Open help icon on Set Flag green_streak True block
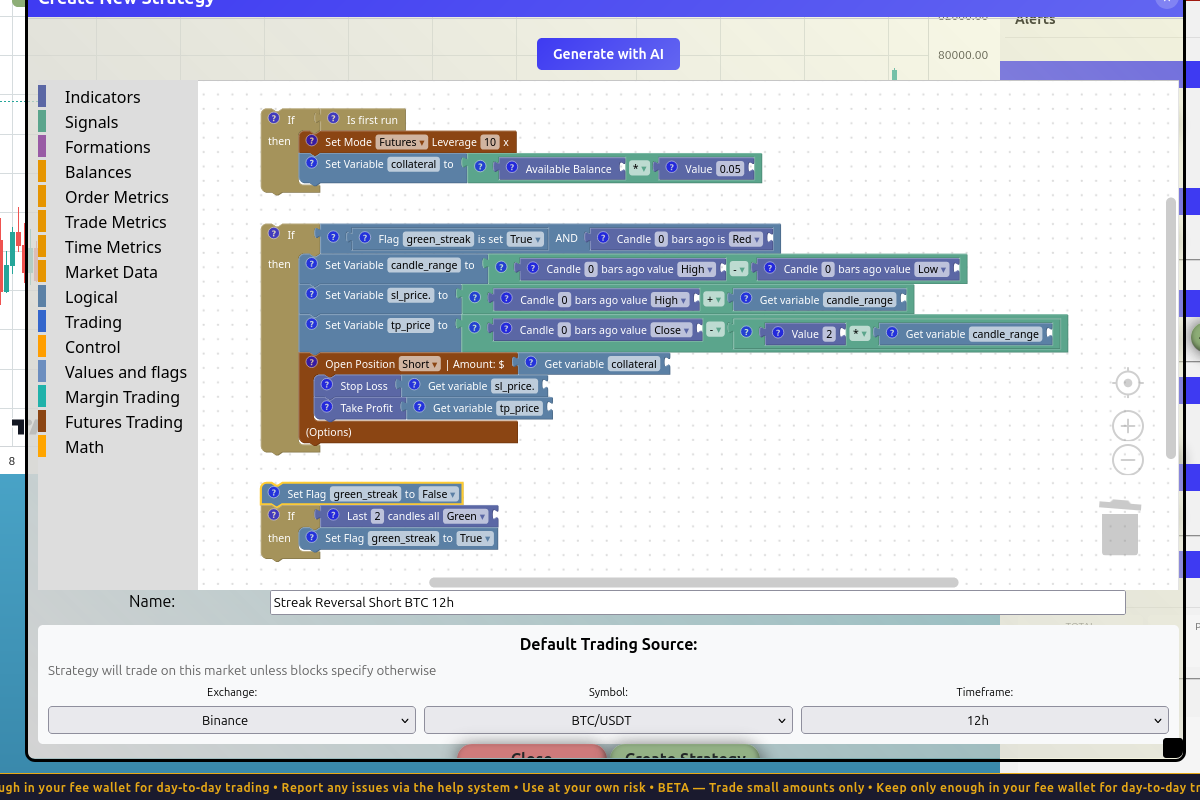The height and width of the screenshot is (800, 1200). click(x=312, y=538)
